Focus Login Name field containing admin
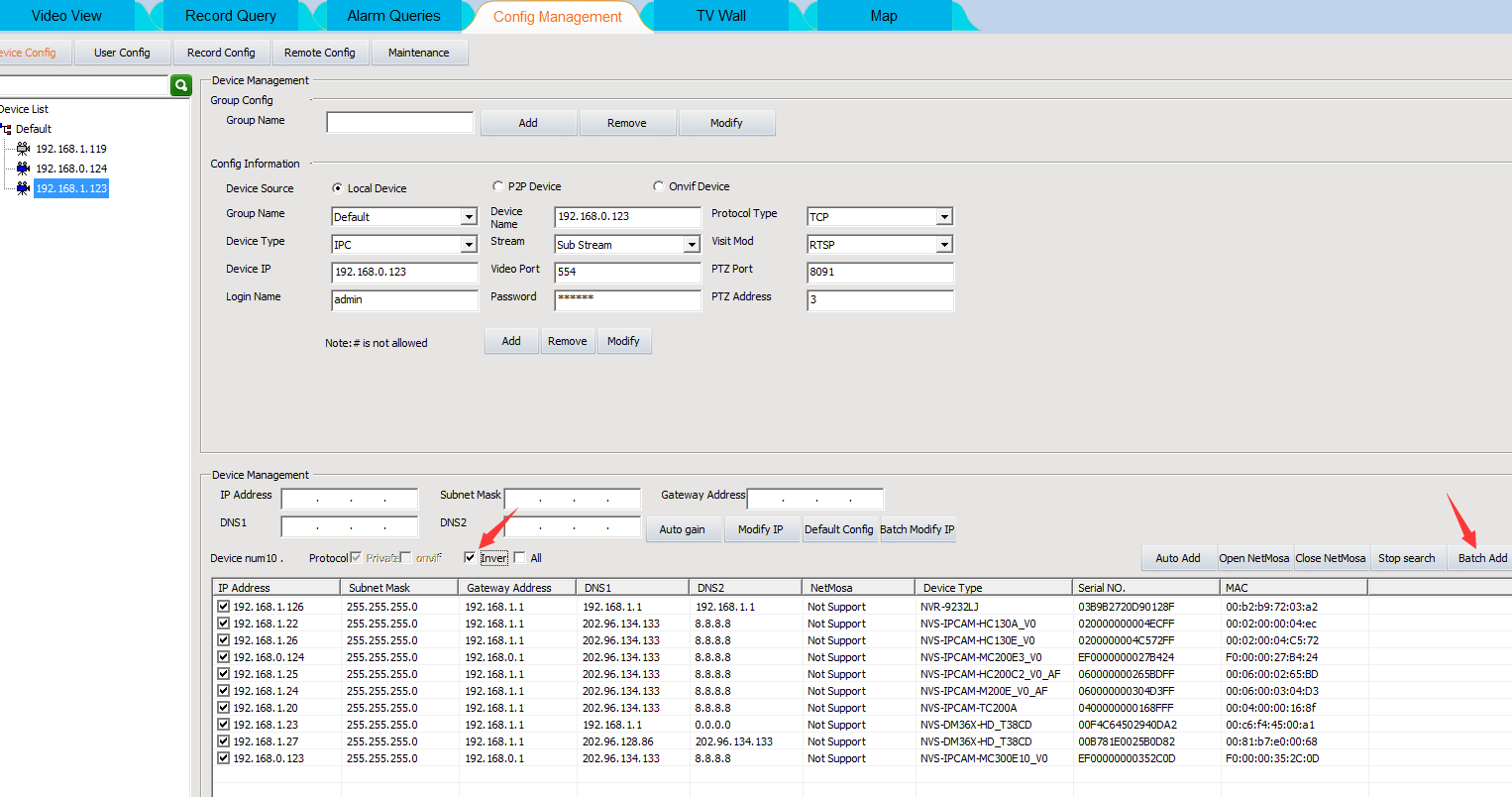This screenshot has height=797, width=1512. [x=404, y=299]
